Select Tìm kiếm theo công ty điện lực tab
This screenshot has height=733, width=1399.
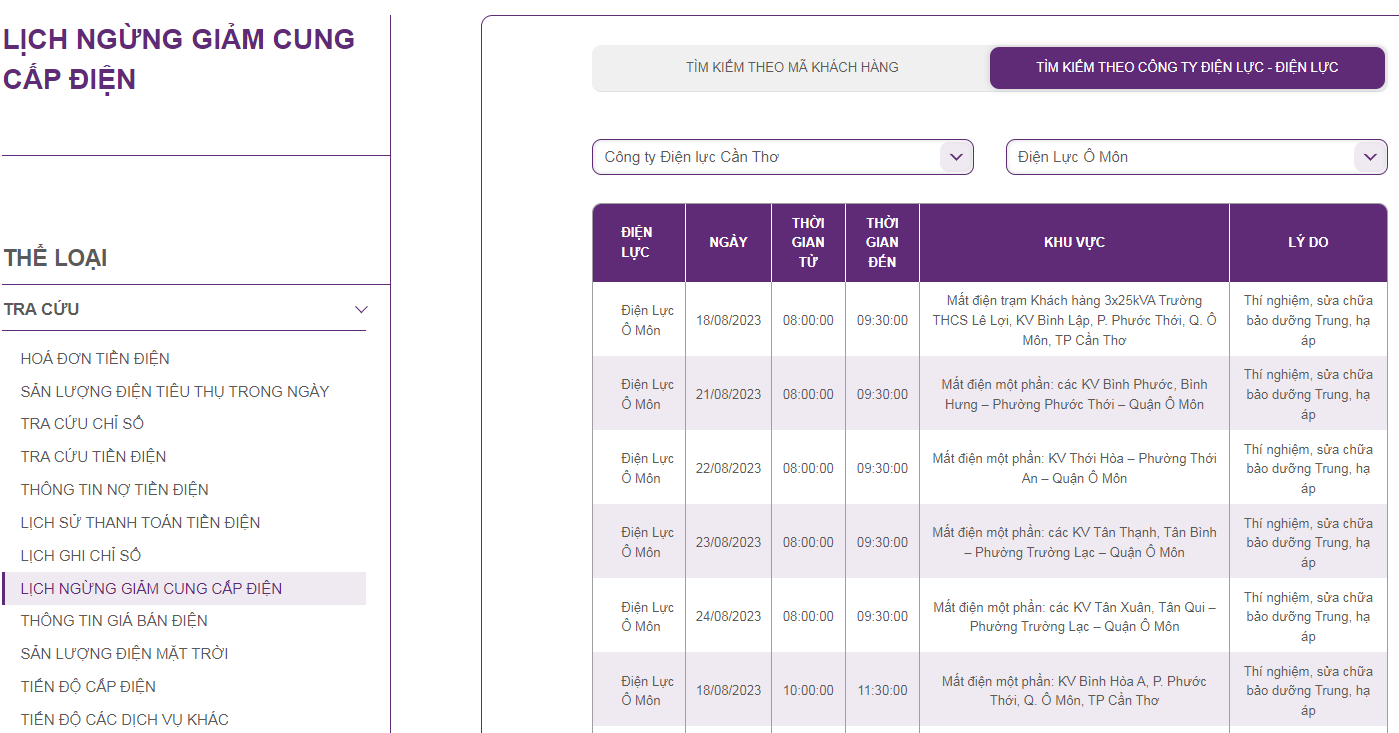(x=1187, y=68)
